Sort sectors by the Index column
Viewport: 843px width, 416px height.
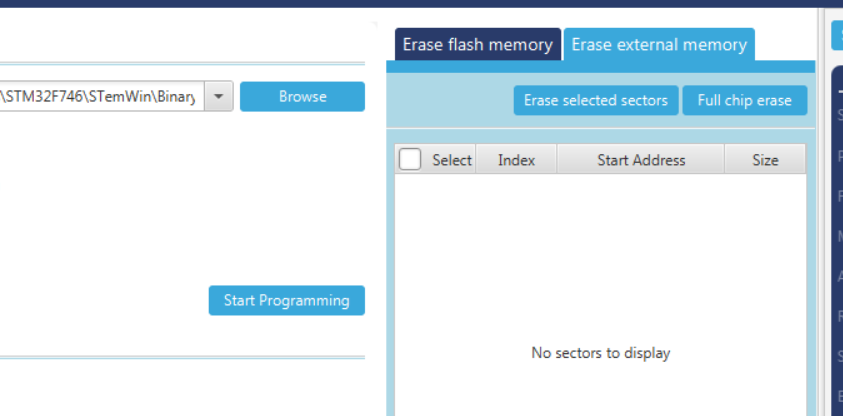[x=516, y=160]
